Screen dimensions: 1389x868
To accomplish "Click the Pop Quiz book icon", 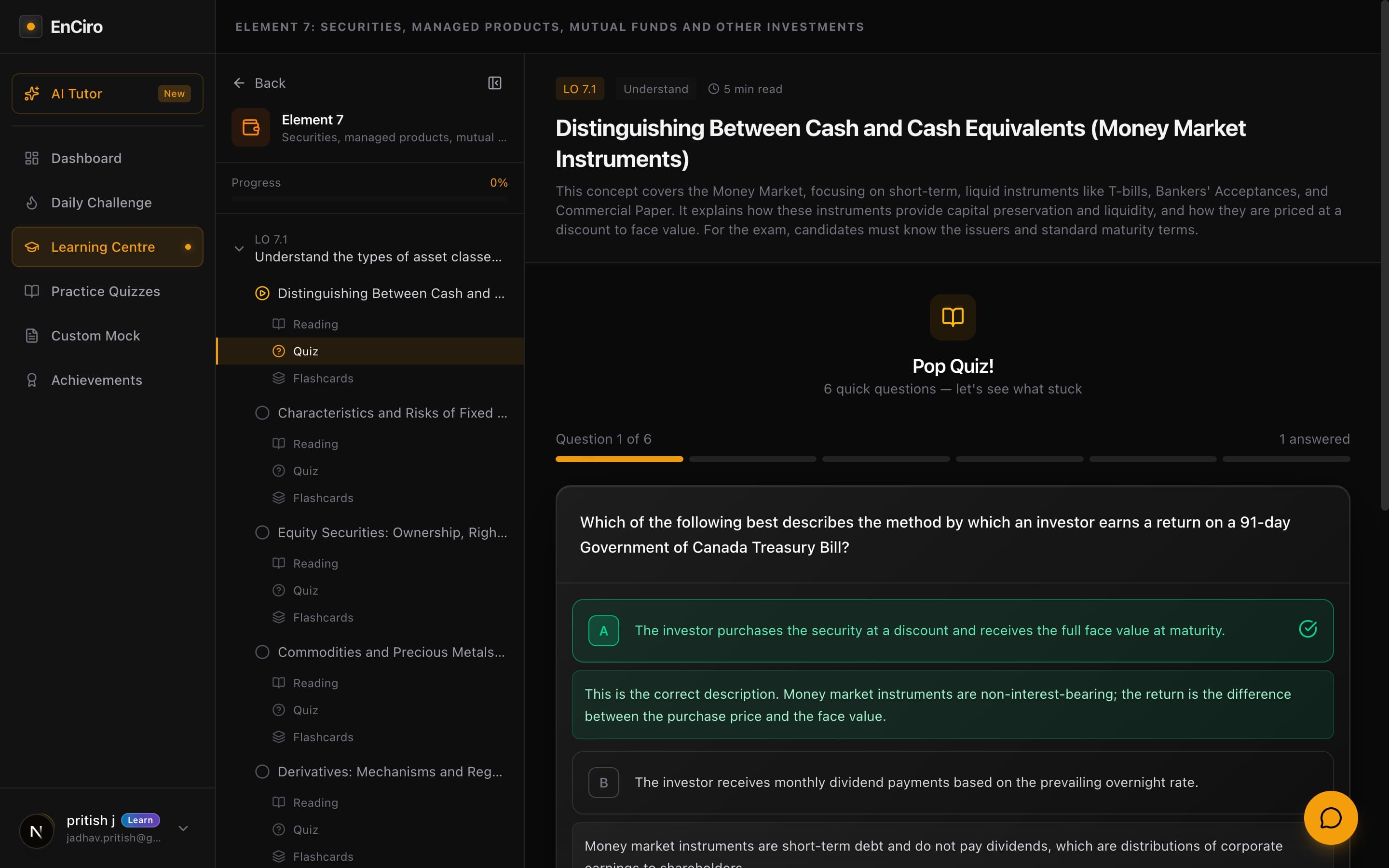I will click(x=952, y=317).
